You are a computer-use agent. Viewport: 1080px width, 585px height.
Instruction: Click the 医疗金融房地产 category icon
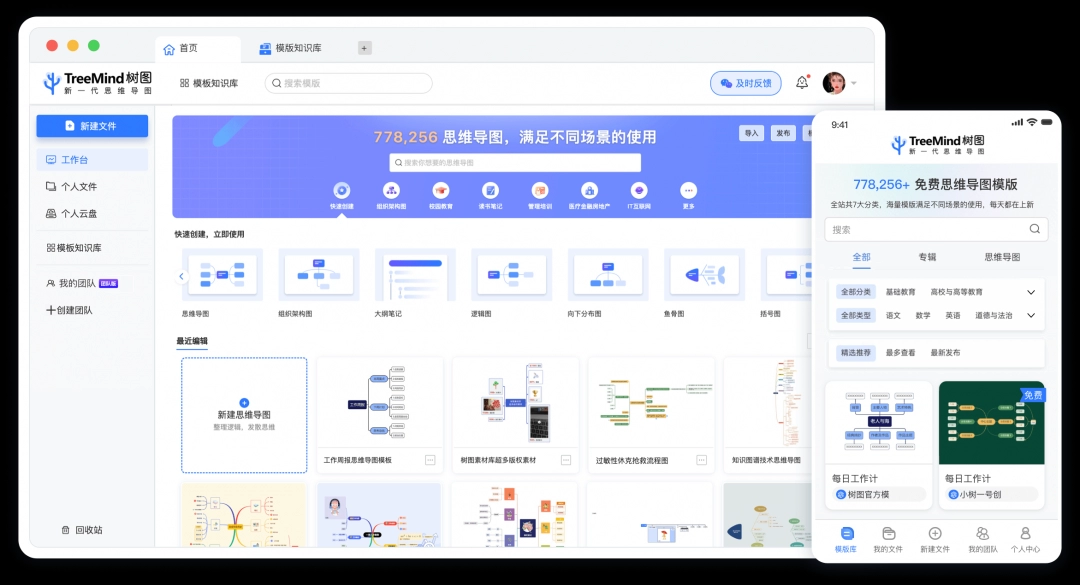[588, 190]
